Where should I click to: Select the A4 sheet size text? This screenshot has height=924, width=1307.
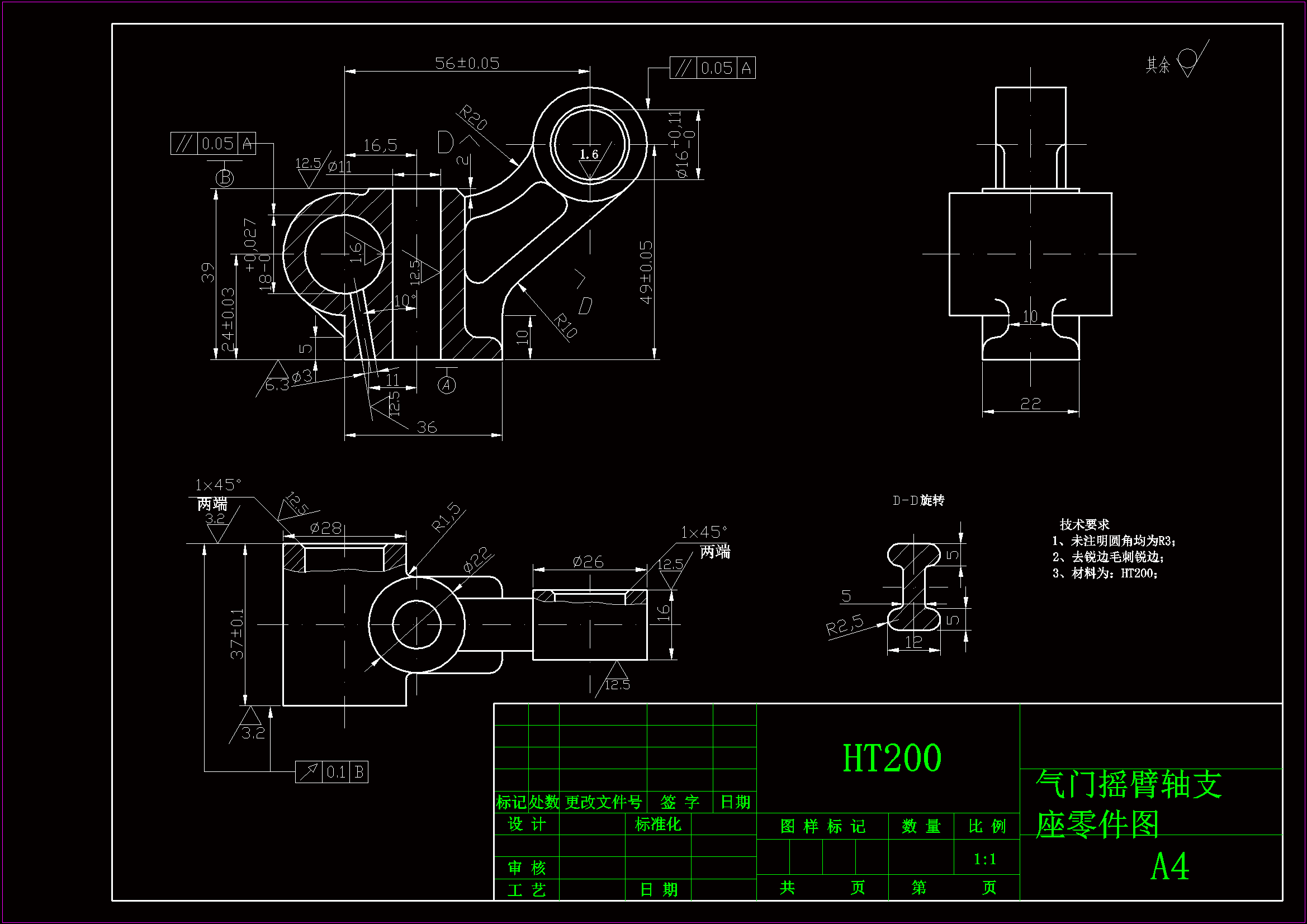[1170, 867]
